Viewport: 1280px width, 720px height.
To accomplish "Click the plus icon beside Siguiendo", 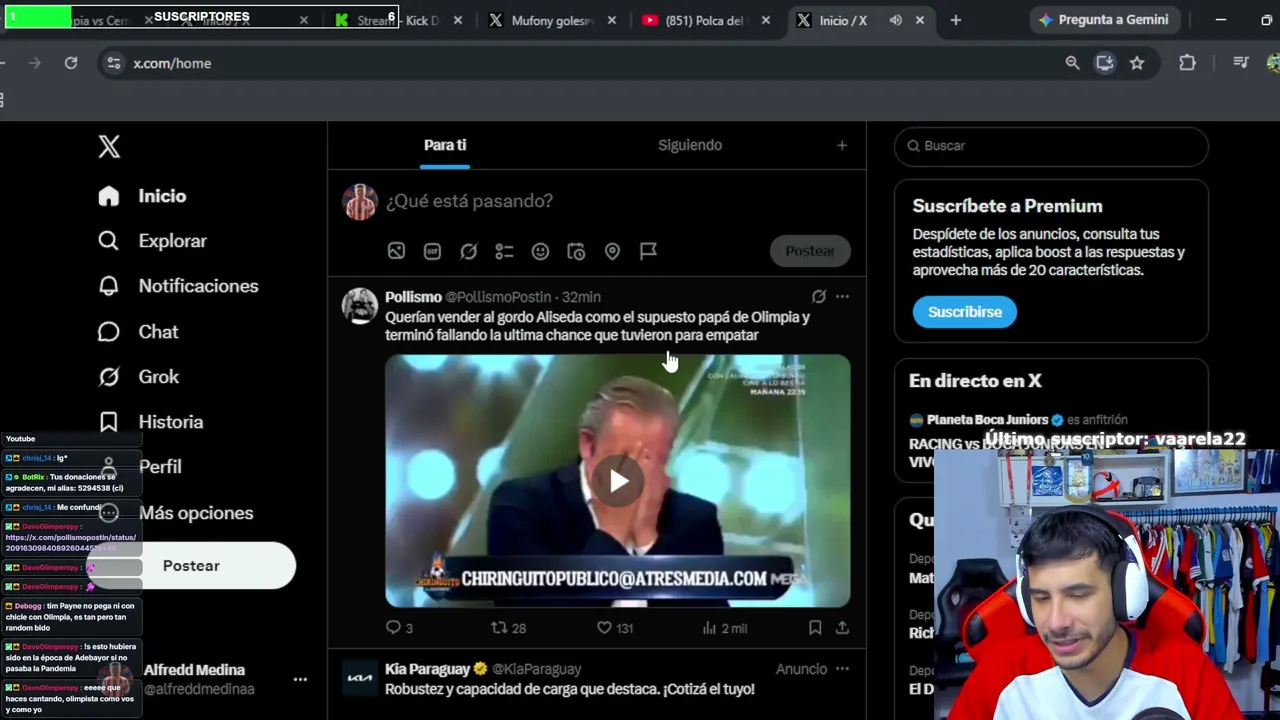I will [x=842, y=145].
